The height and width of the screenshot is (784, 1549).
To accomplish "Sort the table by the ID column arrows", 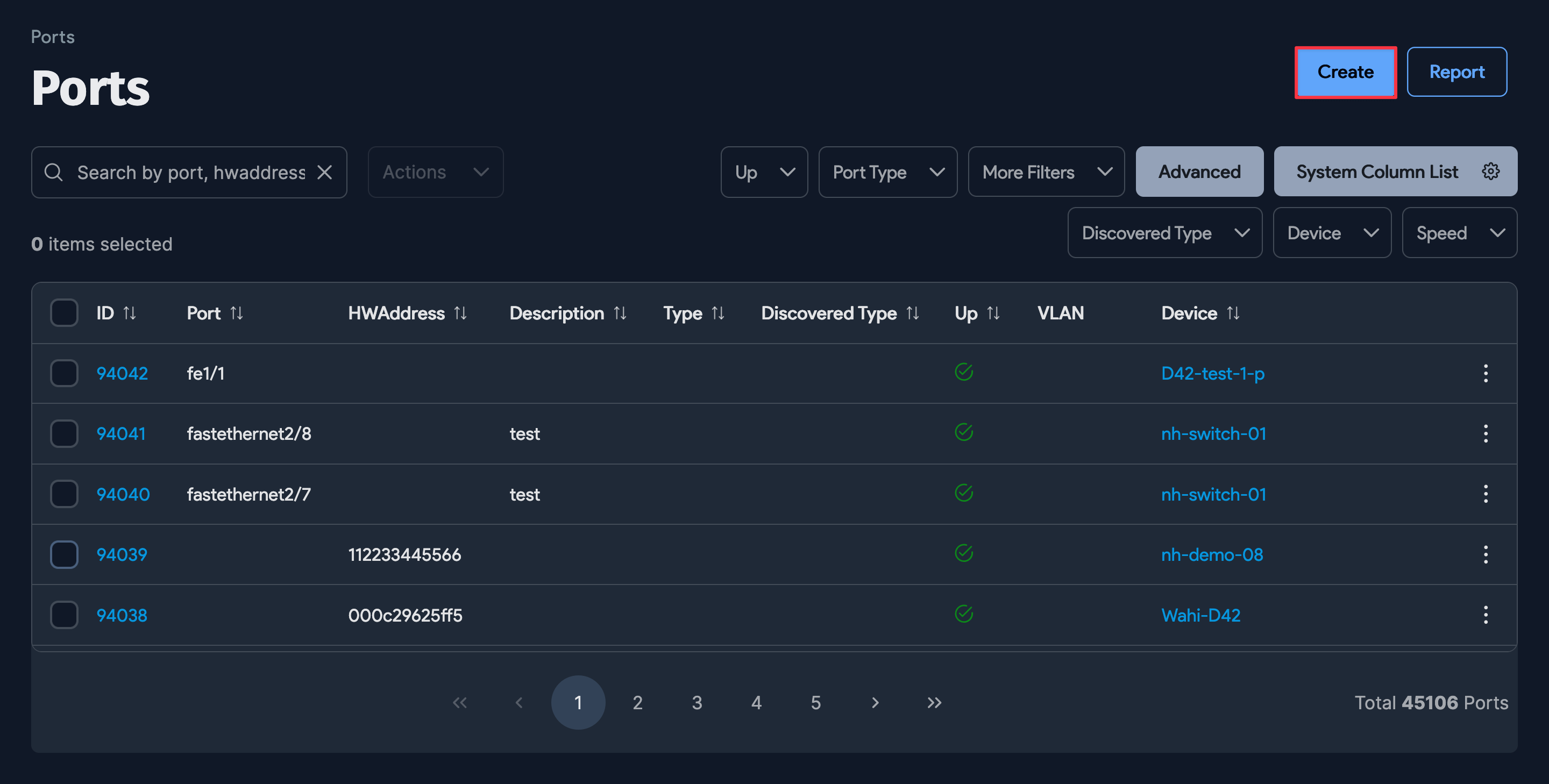I will click(131, 312).
